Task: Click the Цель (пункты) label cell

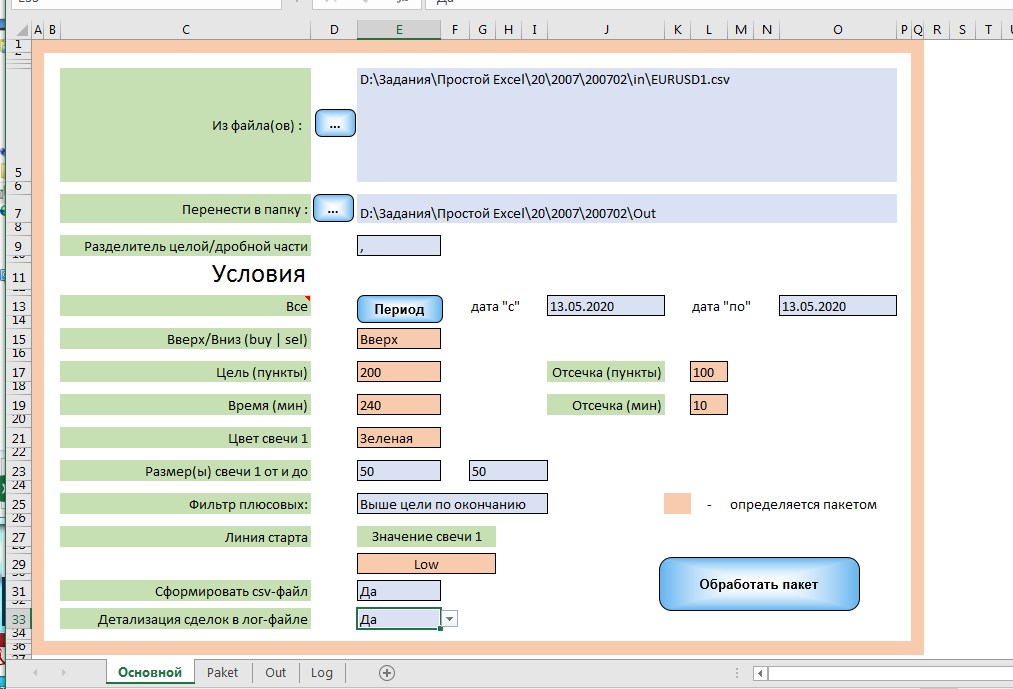Action: [185, 372]
